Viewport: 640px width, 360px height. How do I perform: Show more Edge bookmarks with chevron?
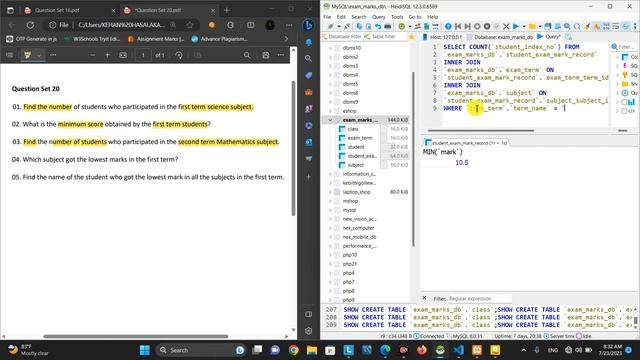point(286,39)
